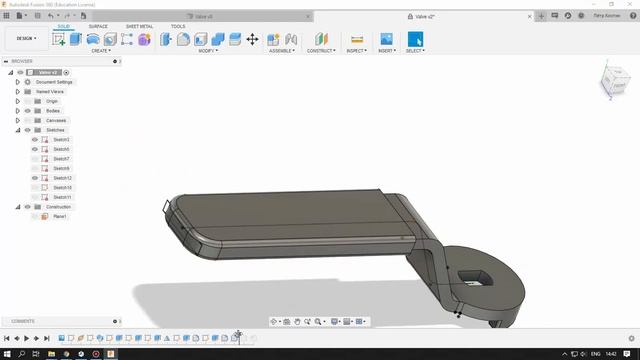Jump to timeline end
Screen dimensions: 640x360
pos(47,338)
